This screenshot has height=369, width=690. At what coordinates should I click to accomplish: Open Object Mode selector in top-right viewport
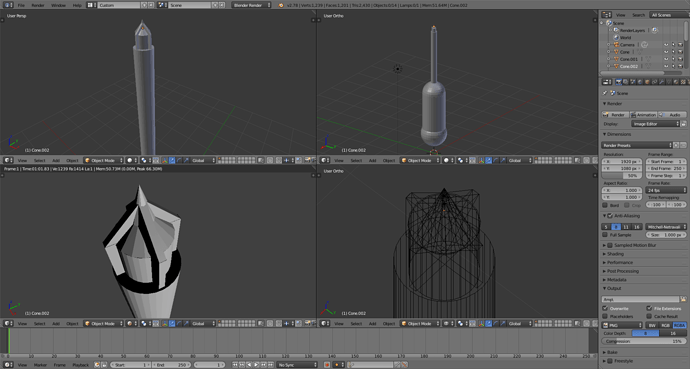coord(419,161)
